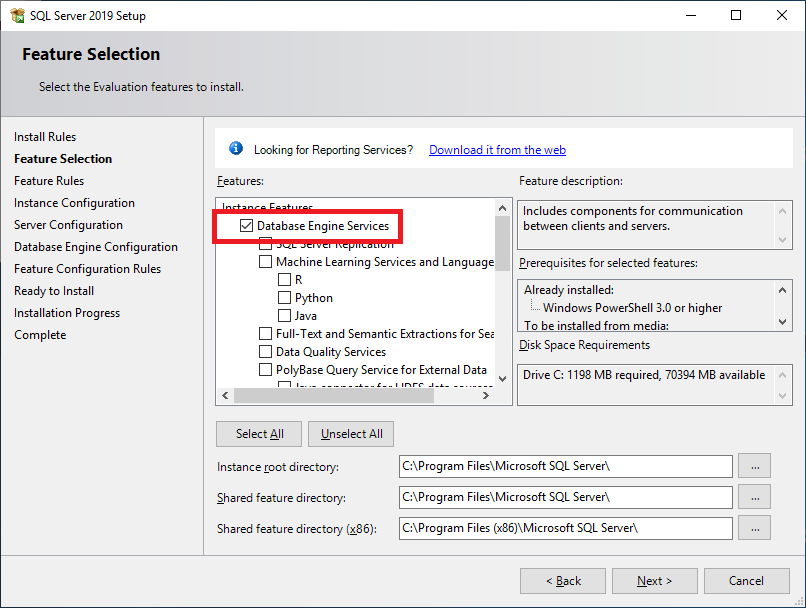Click the Instance root directory text field

[565, 466]
